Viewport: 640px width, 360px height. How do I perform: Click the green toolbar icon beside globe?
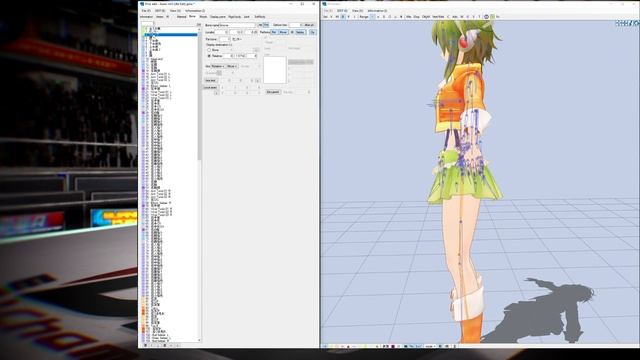coord(492,17)
